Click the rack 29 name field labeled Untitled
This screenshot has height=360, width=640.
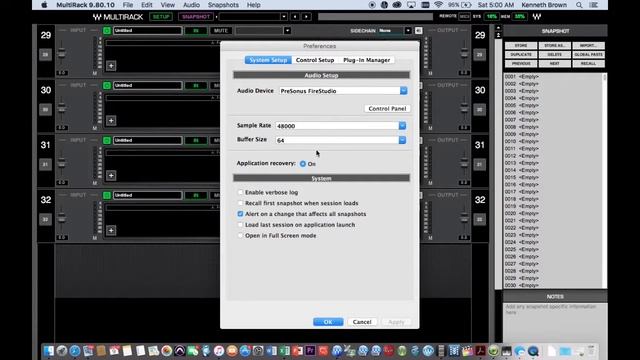pos(148,31)
